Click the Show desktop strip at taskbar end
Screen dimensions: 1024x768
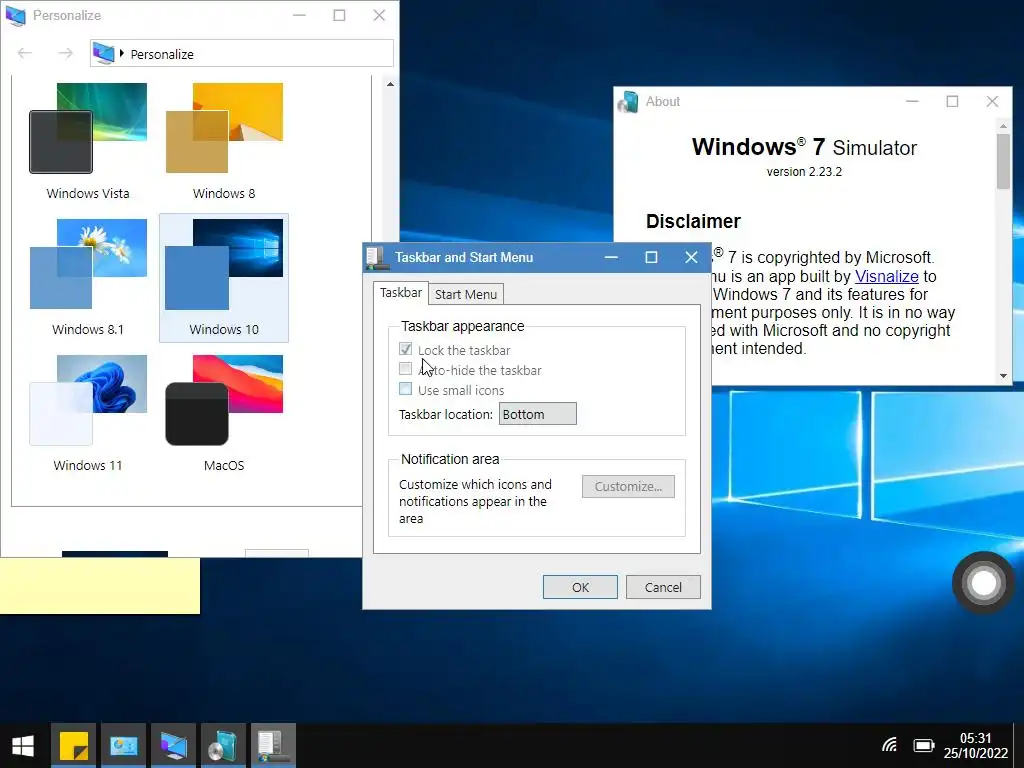pyautogui.click(x=1019, y=746)
